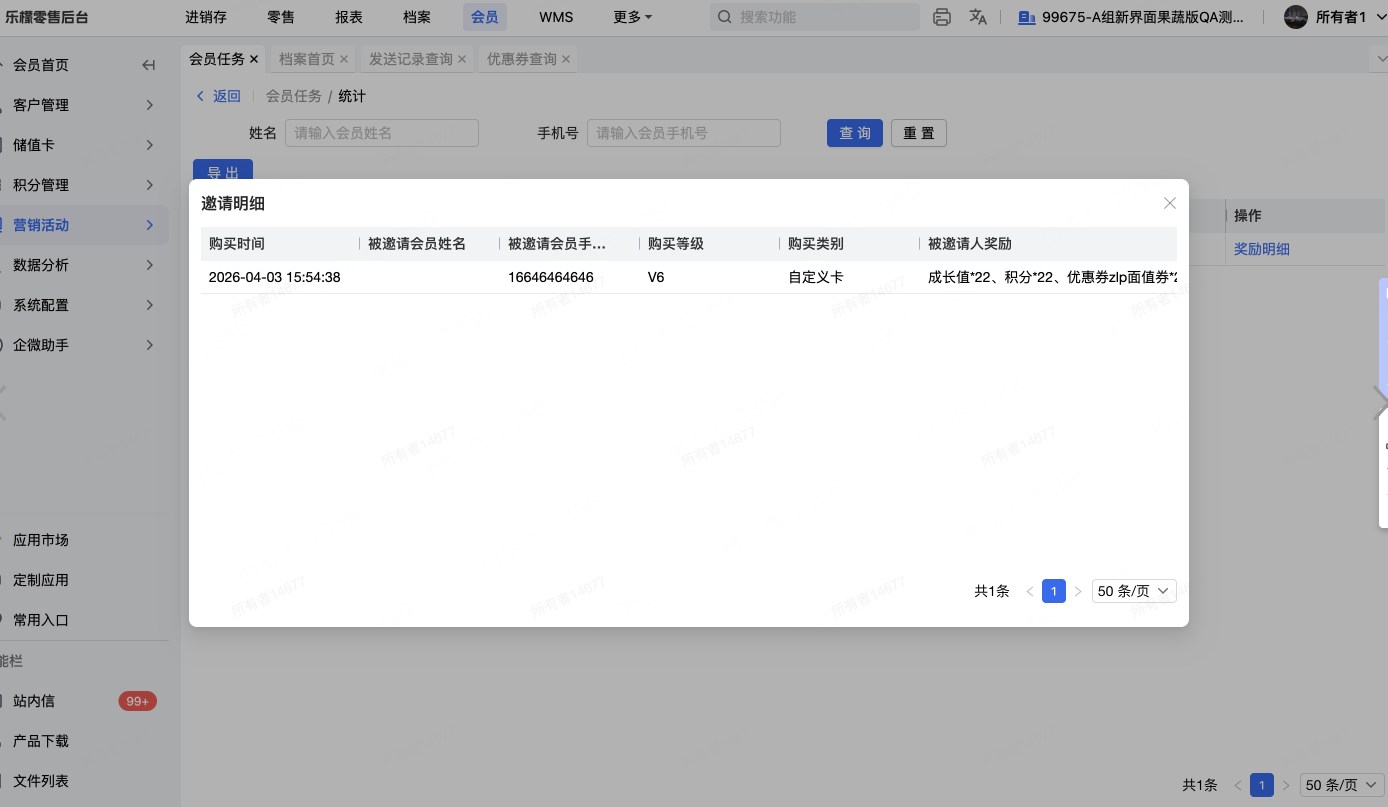Click the printer icon in top bar
This screenshot has width=1388, height=807.
pyautogui.click(x=941, y=17)
